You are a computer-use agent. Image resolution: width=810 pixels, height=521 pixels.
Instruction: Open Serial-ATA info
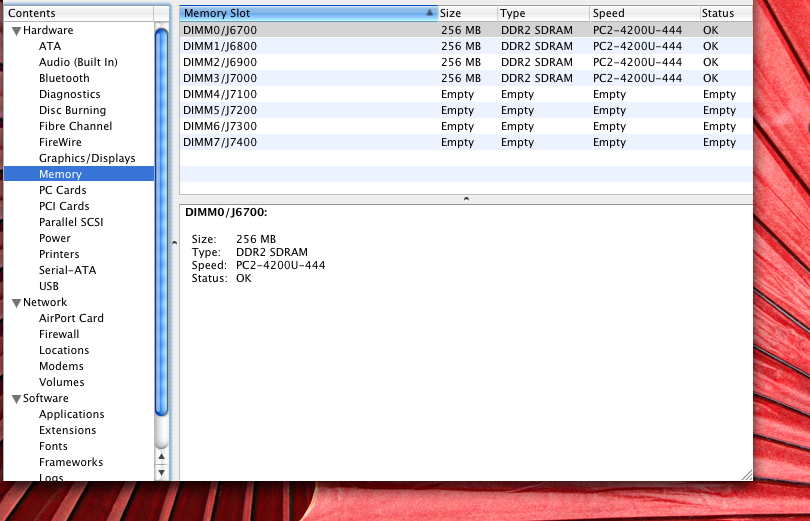point(68,270)
